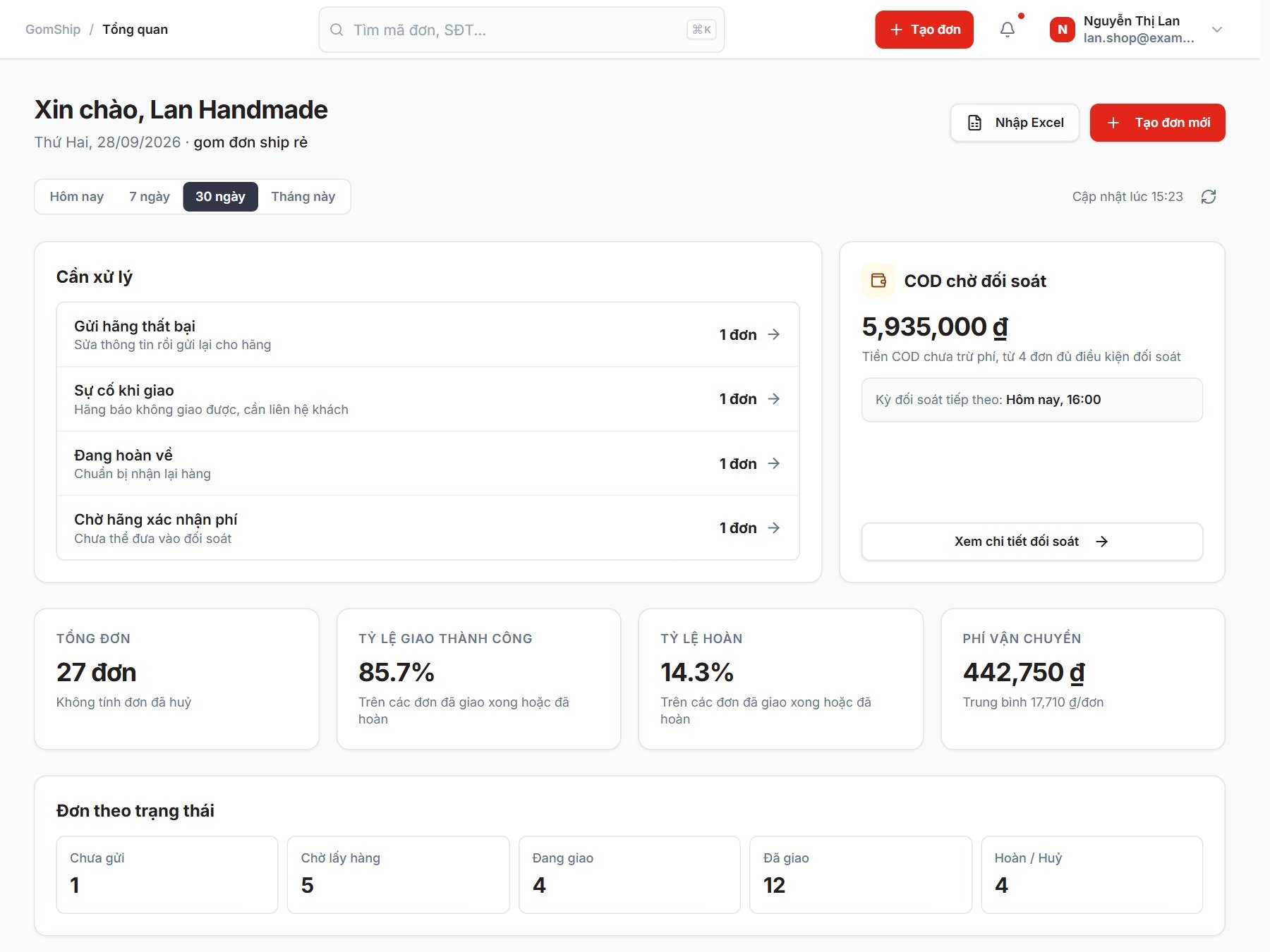
Task: Go to GomShip breadcrumb link
Action: [x=53, y=30]
